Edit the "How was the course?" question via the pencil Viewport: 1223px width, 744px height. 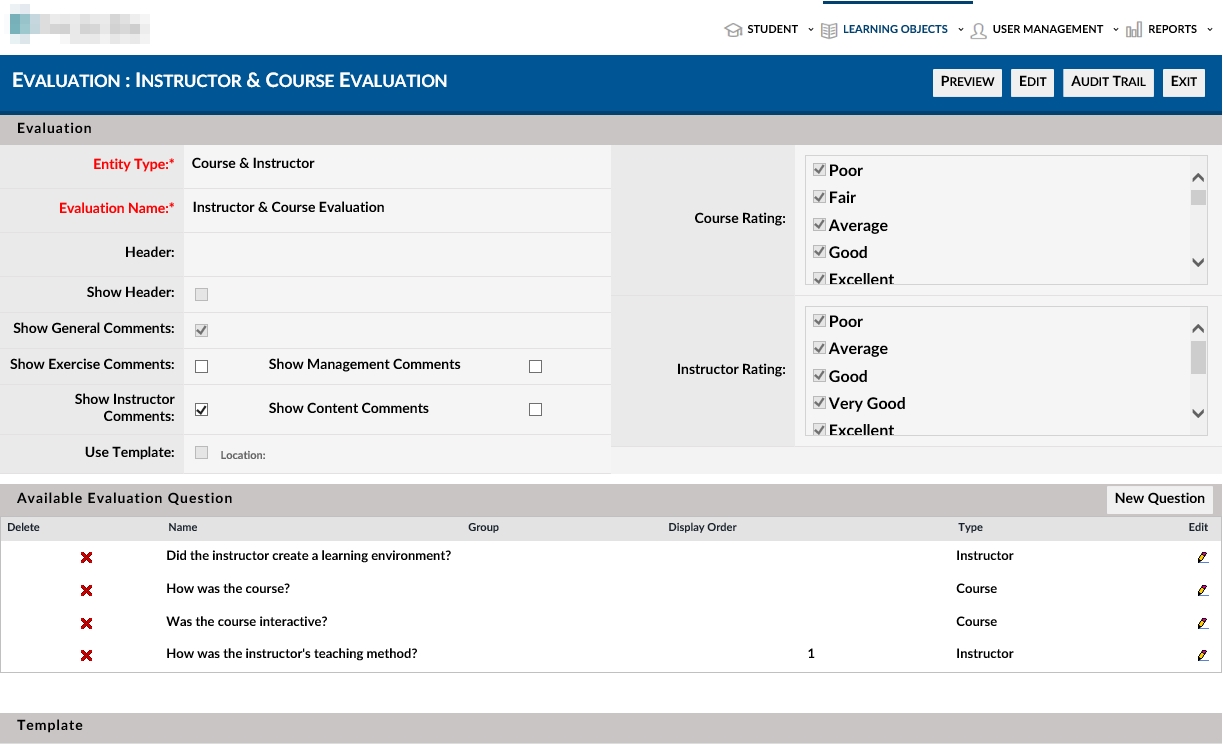pyautogui.click(x=1202, y=590)
